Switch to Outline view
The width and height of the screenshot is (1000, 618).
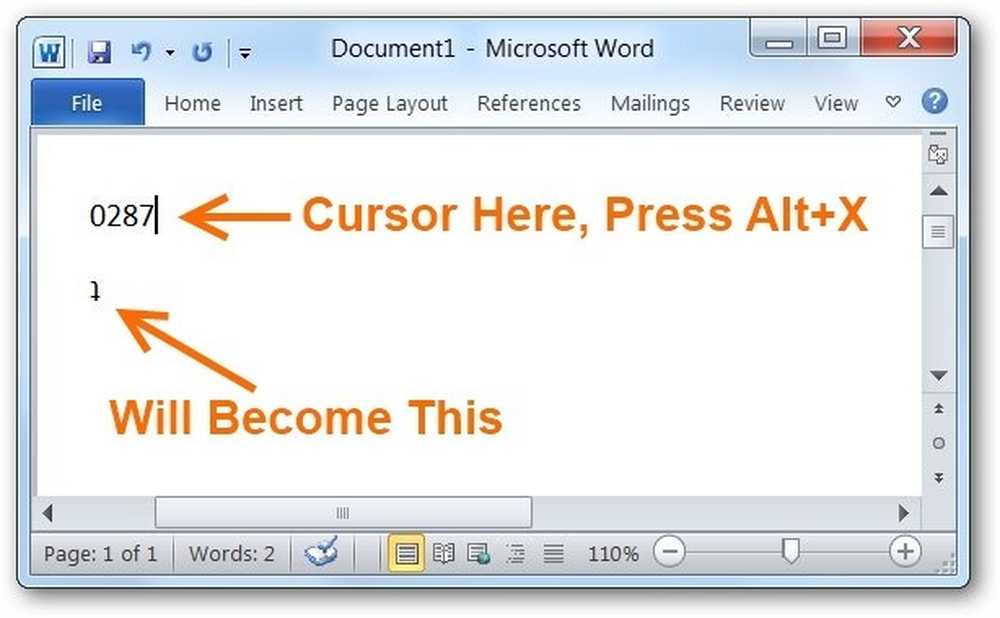(x=515, y=554)
